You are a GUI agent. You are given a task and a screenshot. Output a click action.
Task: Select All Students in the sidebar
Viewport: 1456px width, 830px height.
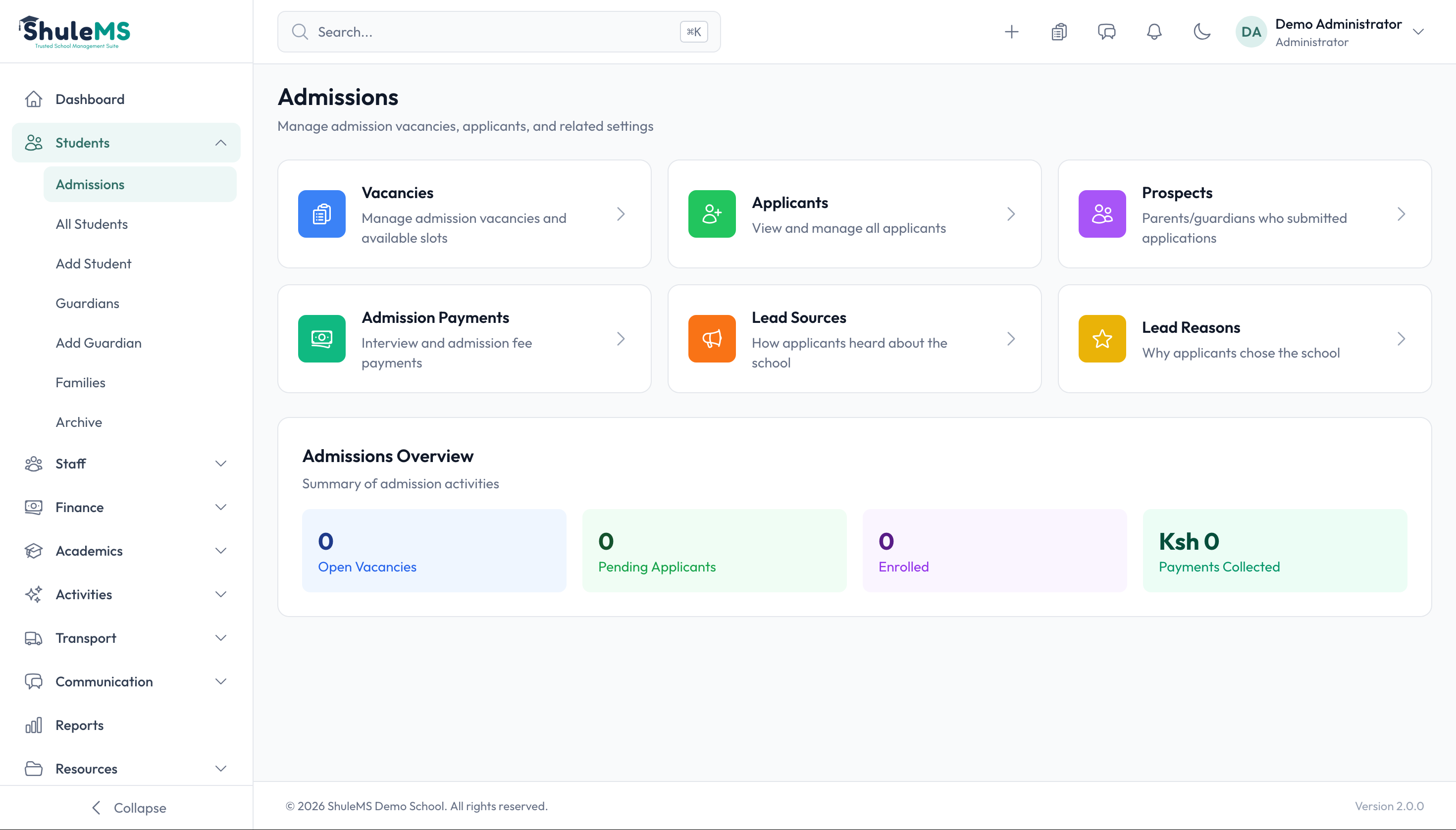pos(92,224)
